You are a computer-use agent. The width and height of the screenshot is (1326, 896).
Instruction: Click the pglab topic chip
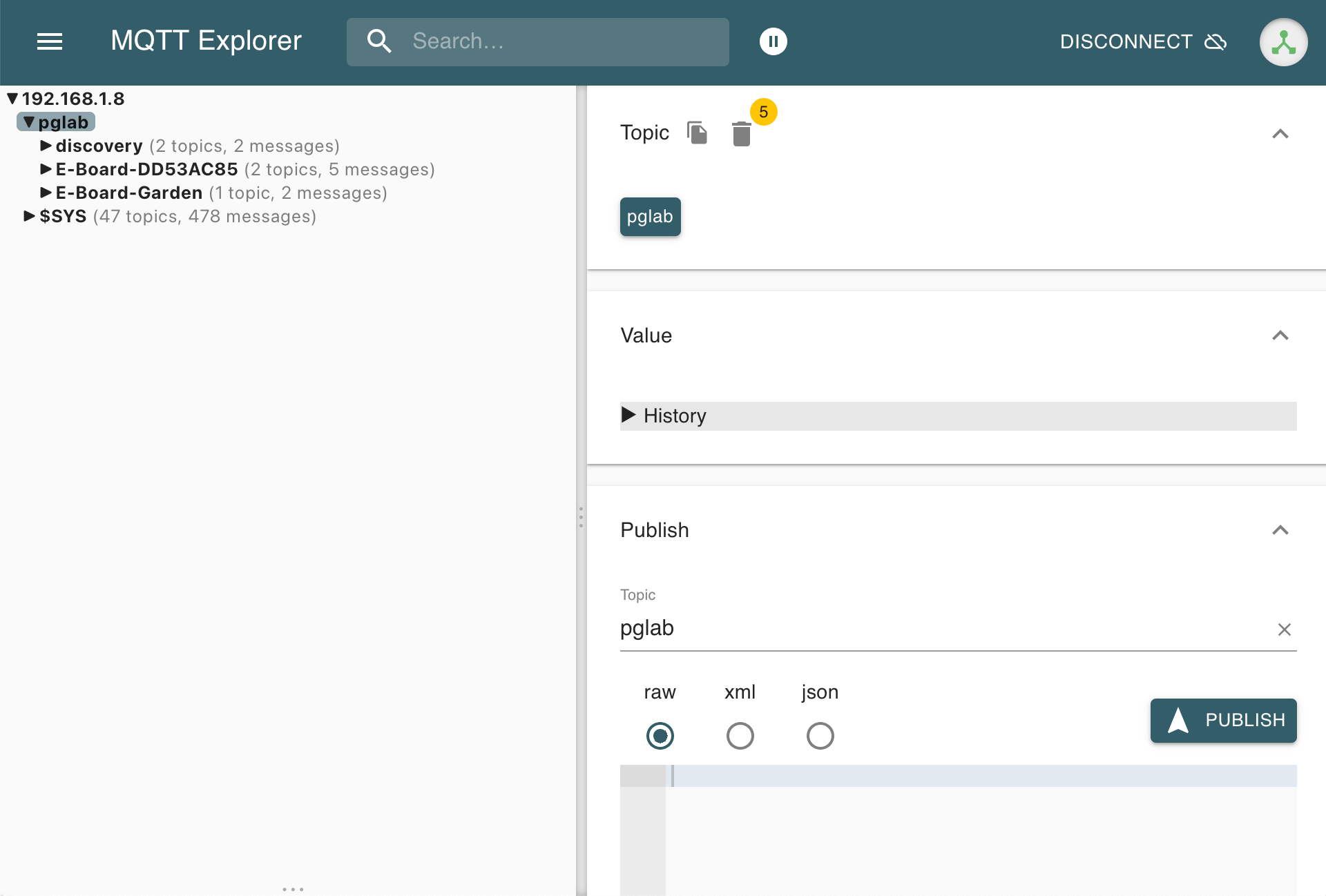pos(650,217)
